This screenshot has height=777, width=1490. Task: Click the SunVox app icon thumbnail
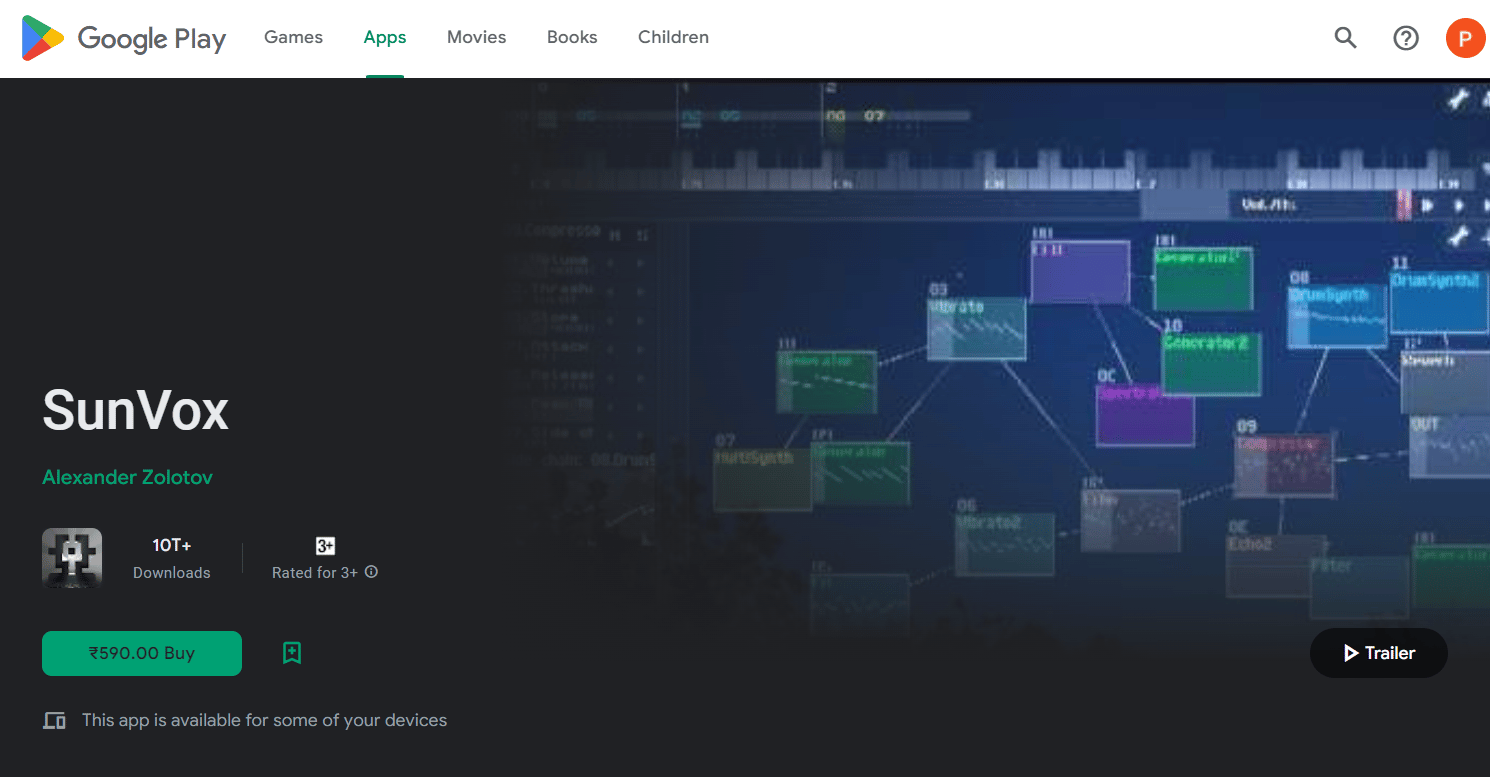pyautogui.click(x=72, y=558)
